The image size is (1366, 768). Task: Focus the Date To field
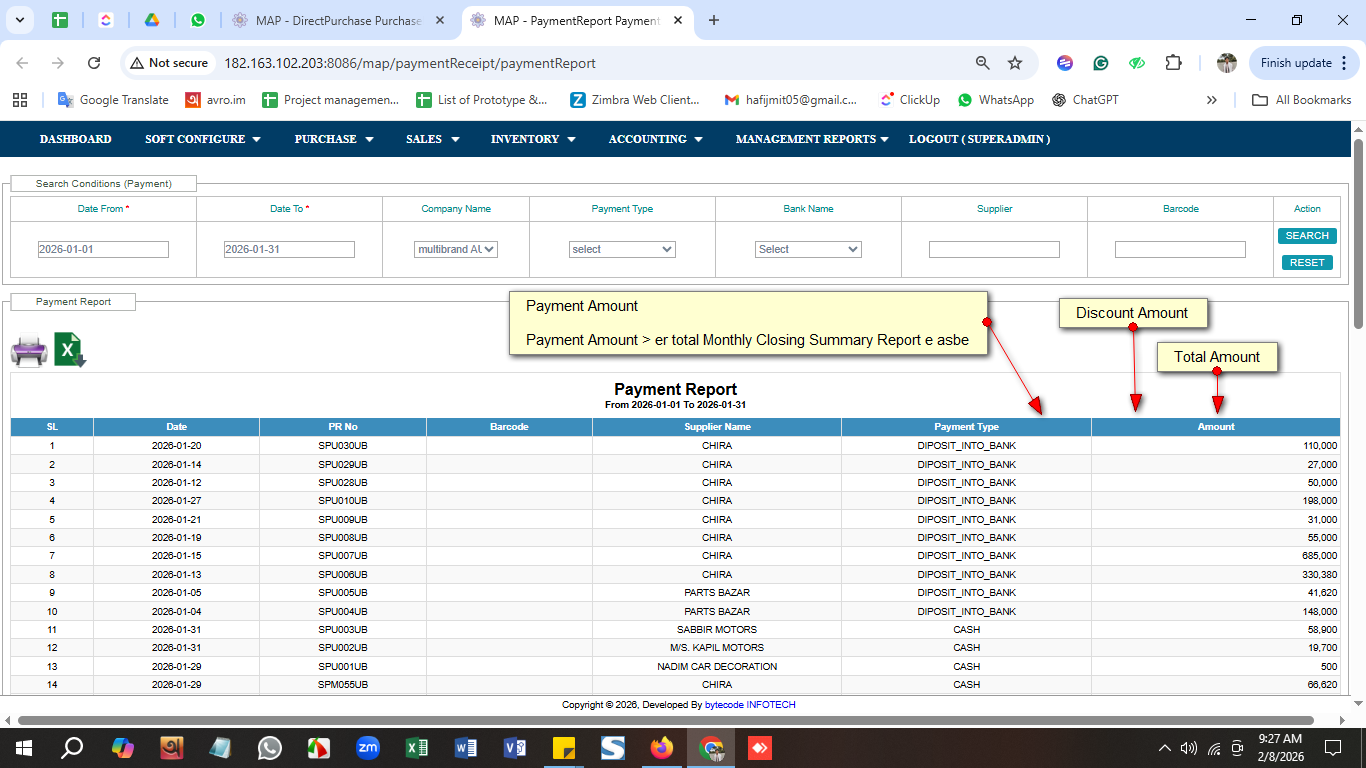[289, 249]
